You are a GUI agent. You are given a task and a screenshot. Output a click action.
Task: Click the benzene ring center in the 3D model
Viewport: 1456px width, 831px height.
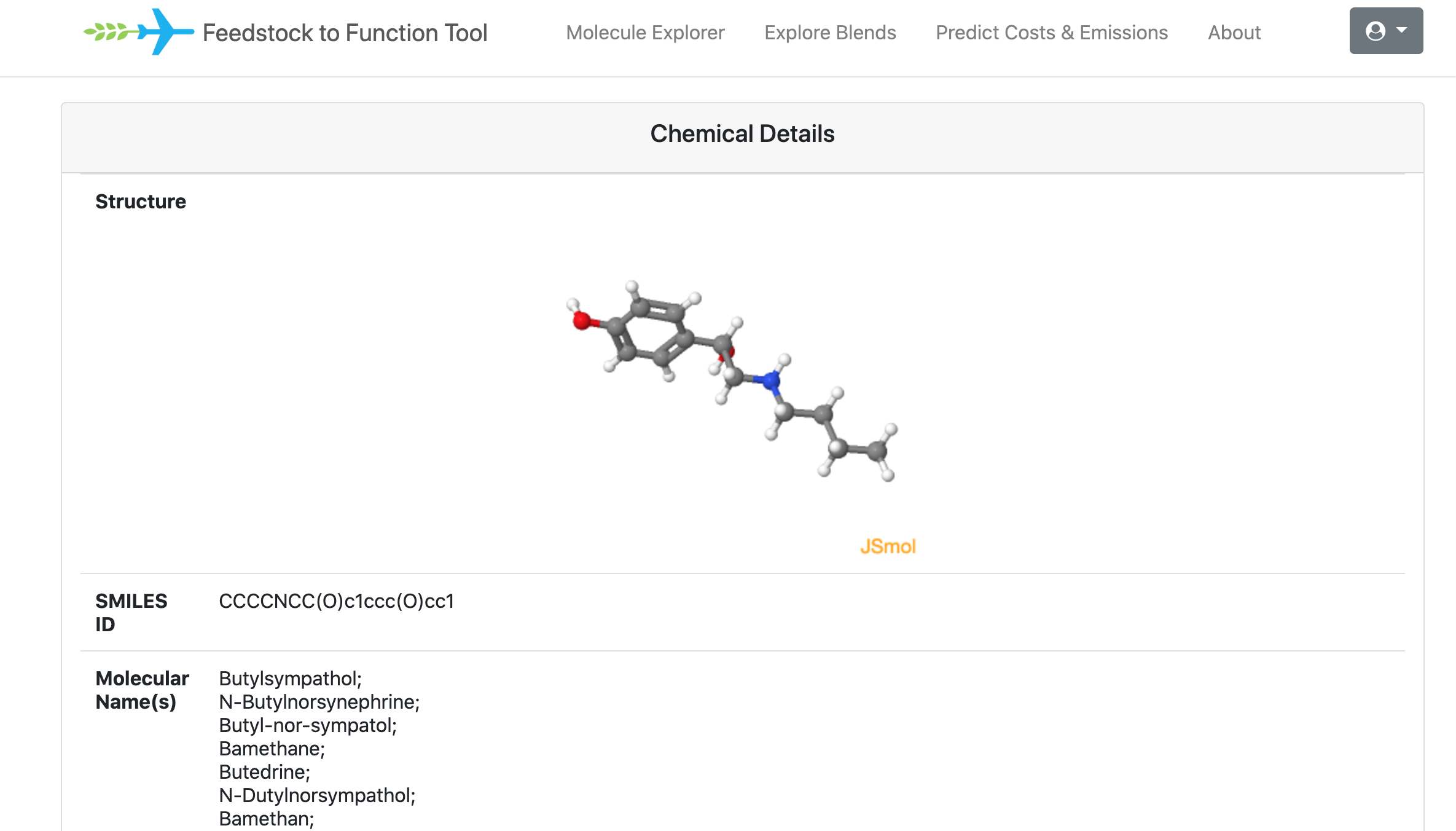650,332
